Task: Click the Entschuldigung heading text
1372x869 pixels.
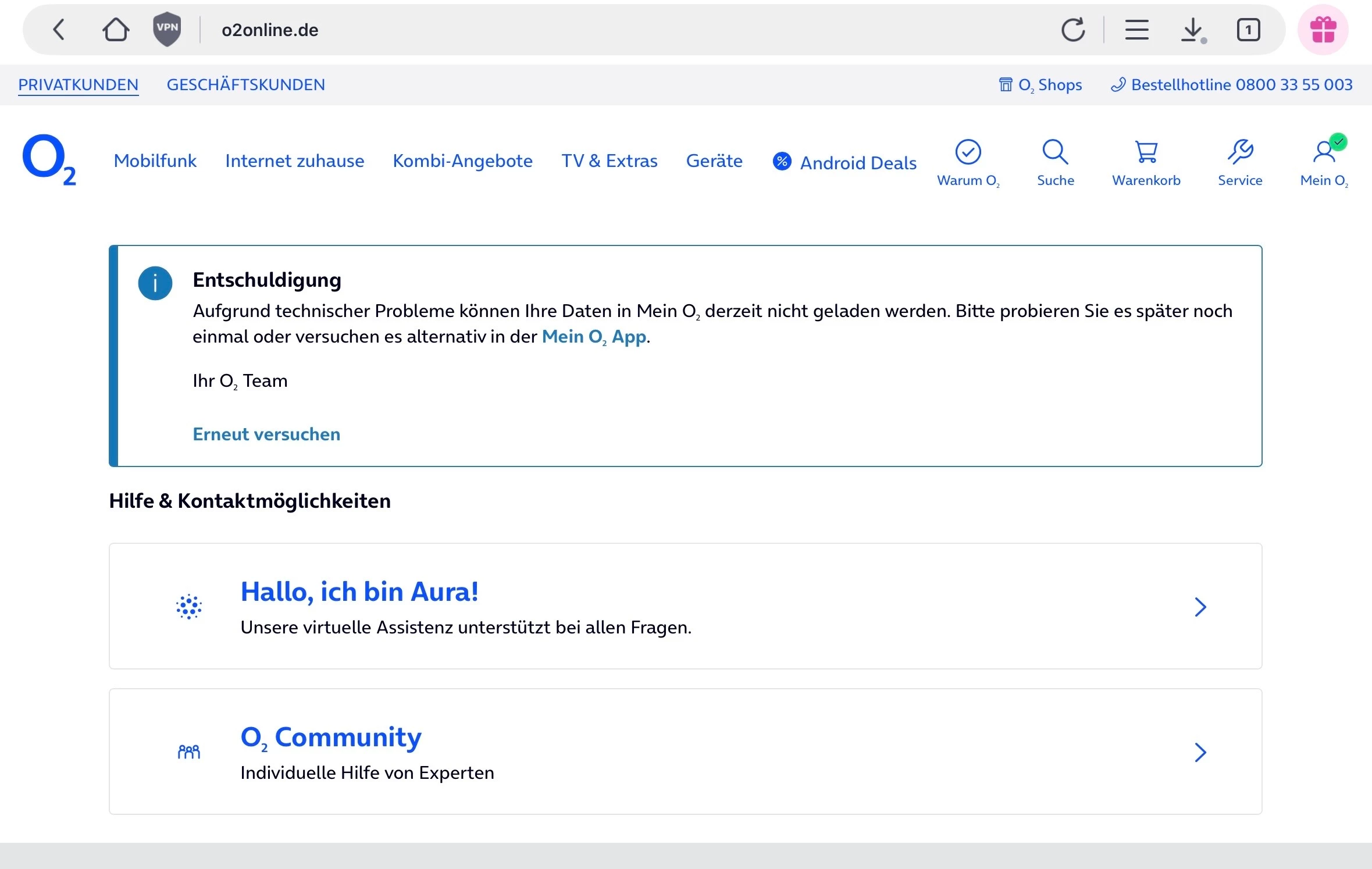Action: (267, 280)
